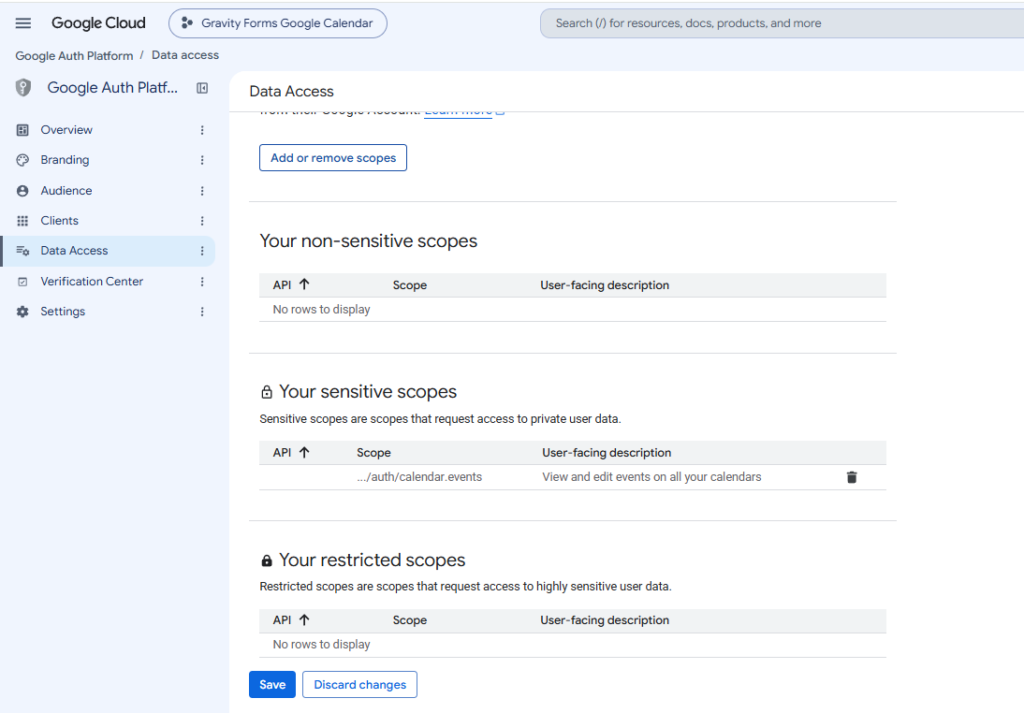
Task: Open the Settings page in sidebar
Action: [x=63, y=311]
